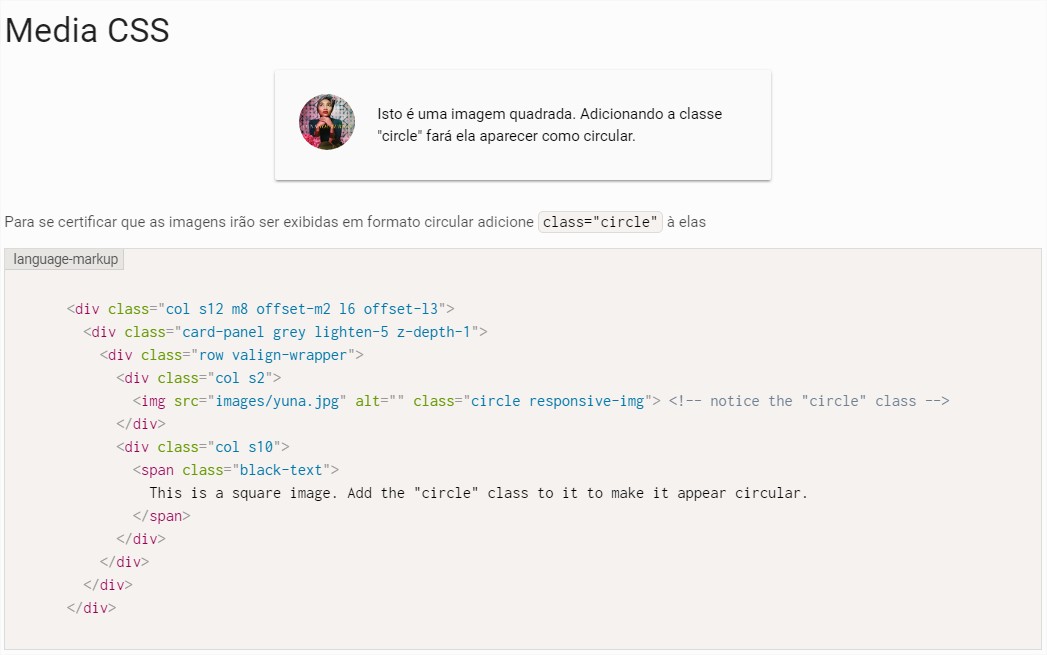Click the circular avatar image
1047x655 pixels.
pos(327,123)
